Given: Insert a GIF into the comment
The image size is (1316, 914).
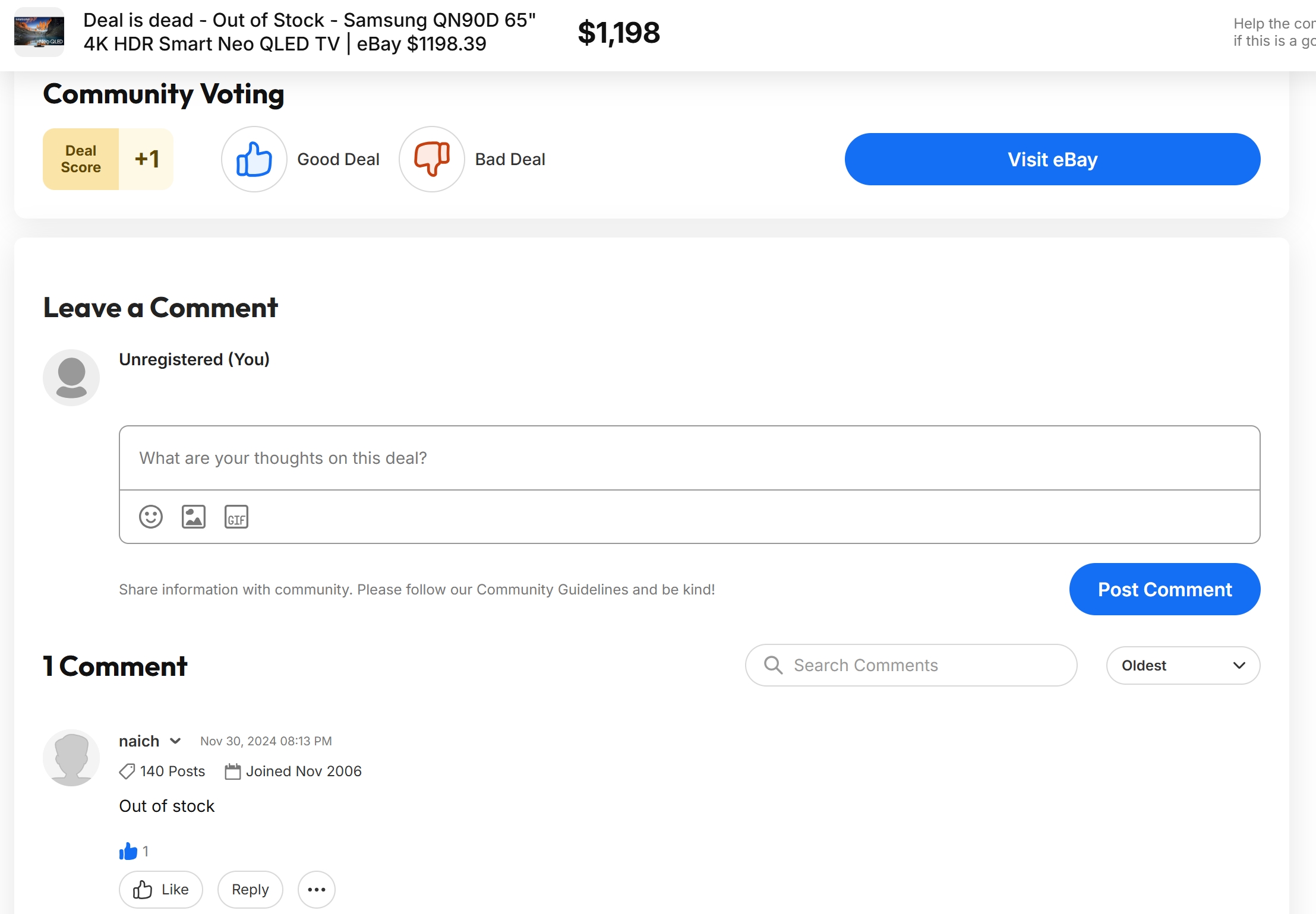Looking at the screenshot, I should tap(236, 517).
